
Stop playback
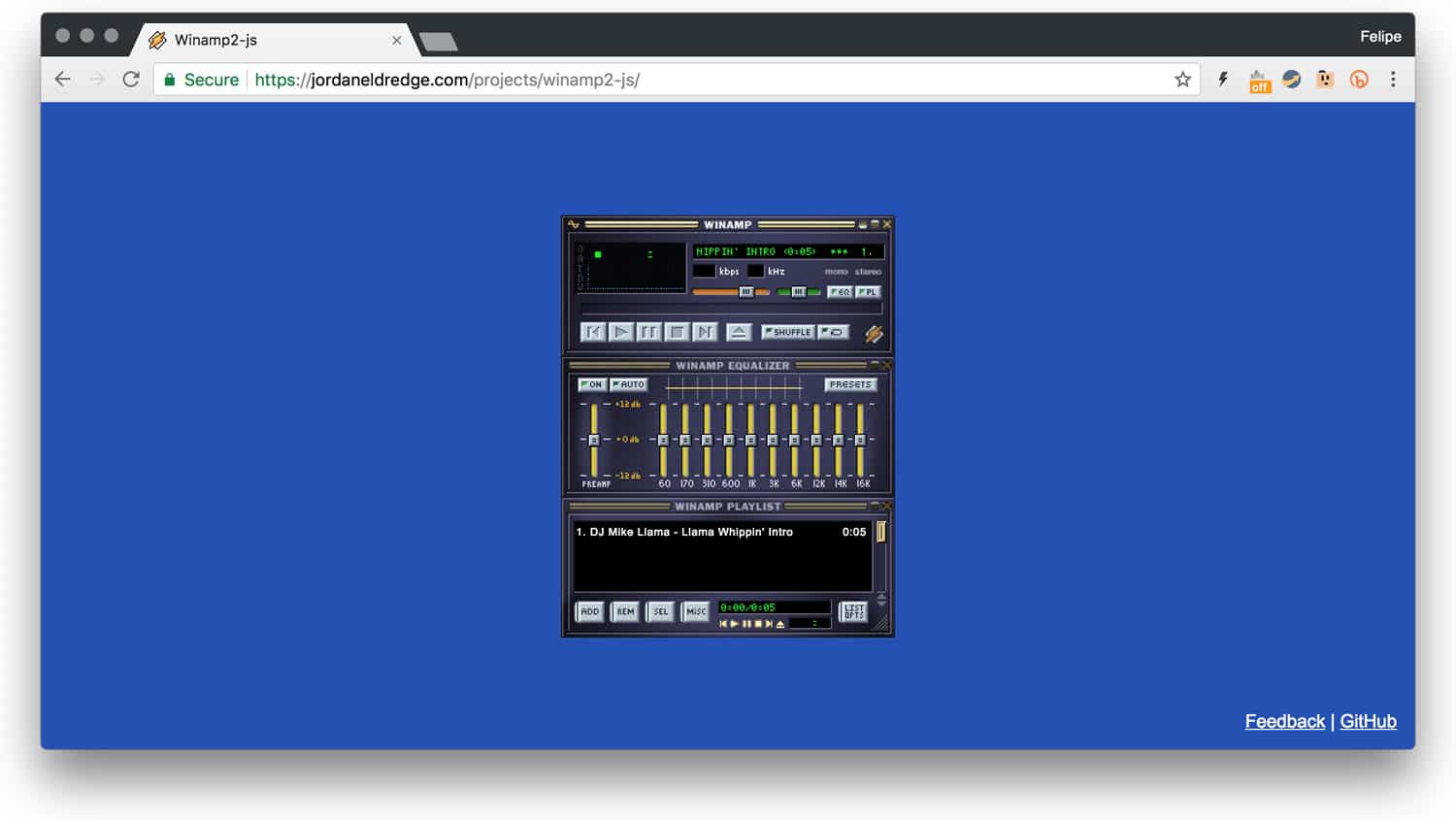click(676, 332)
